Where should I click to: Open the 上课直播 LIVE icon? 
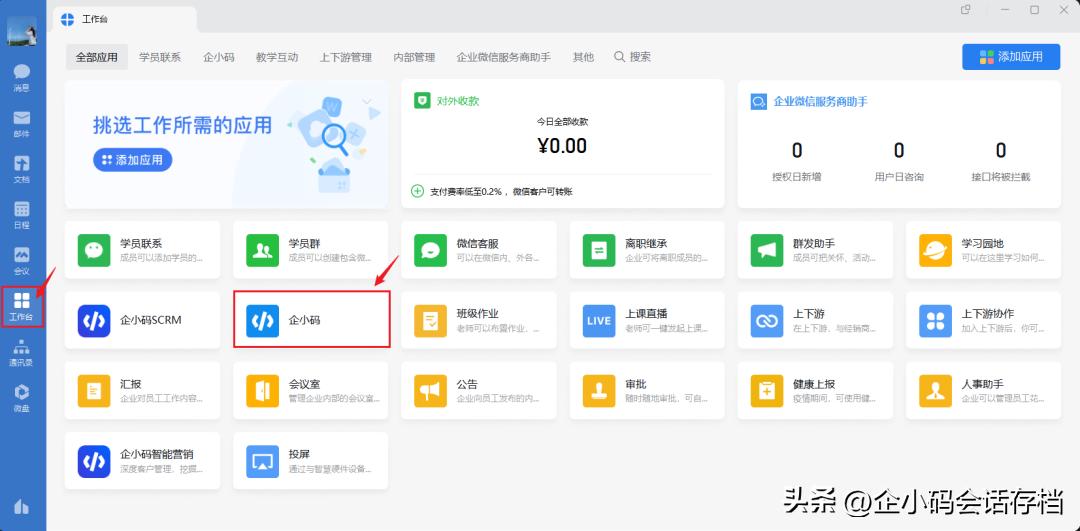[x=599, y=320]
